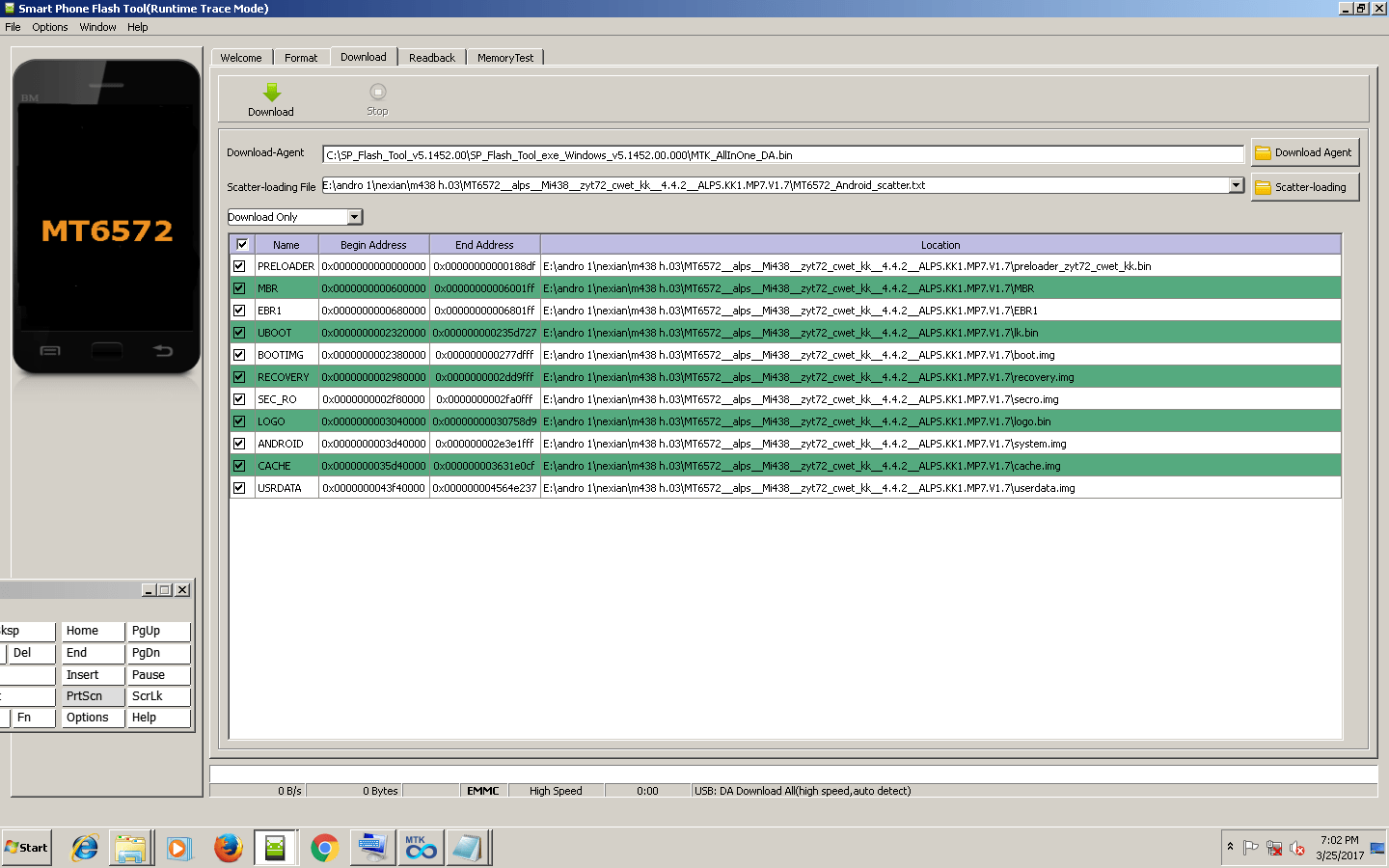Click the volume tray icon
This screenshot has height=868, width=1389.
point(1297,849)
